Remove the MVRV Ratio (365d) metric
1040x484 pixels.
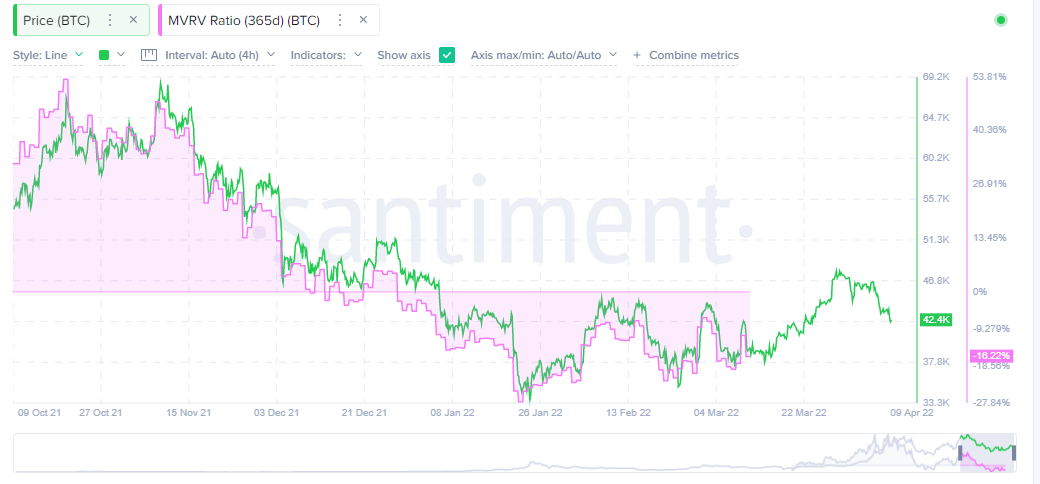coord(363,20)
